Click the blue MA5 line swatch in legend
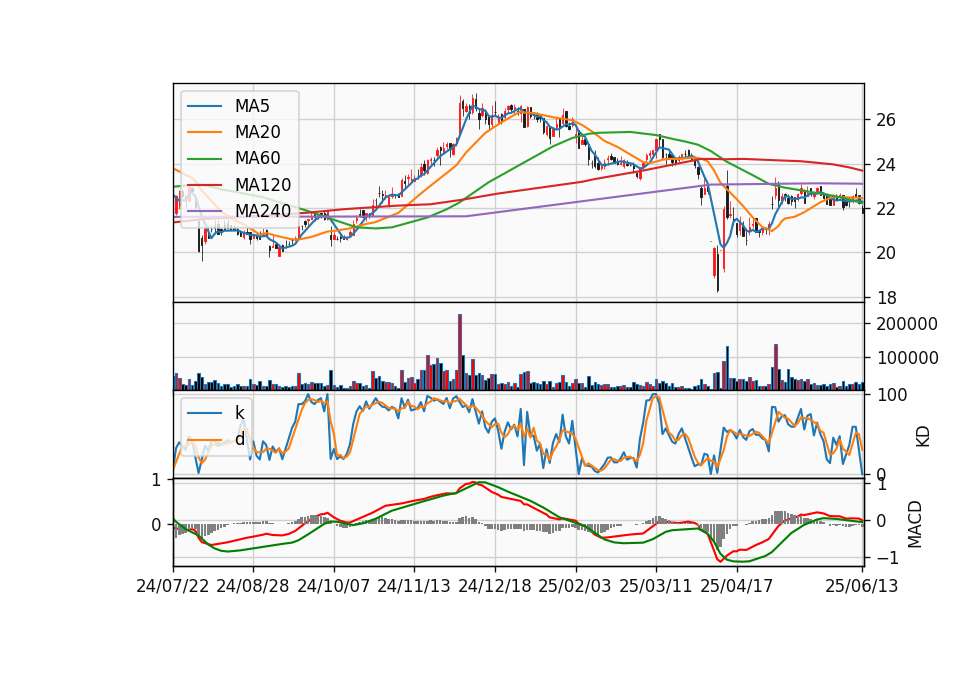This screenshot has height=690, width=960. pos(204,107)
